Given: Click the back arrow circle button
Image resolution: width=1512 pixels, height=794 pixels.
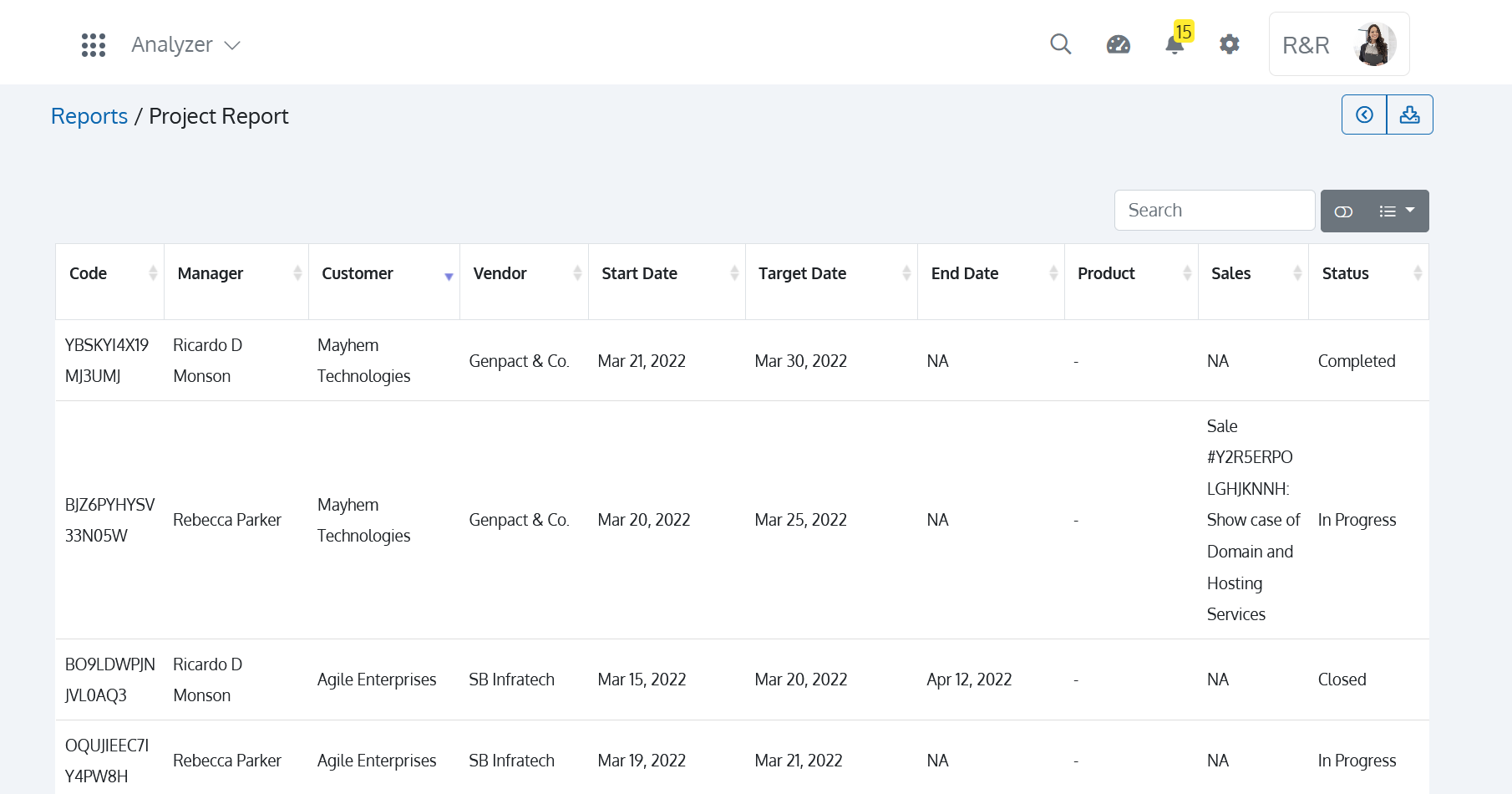Looking at the screenshot, I should [1364, 115].
